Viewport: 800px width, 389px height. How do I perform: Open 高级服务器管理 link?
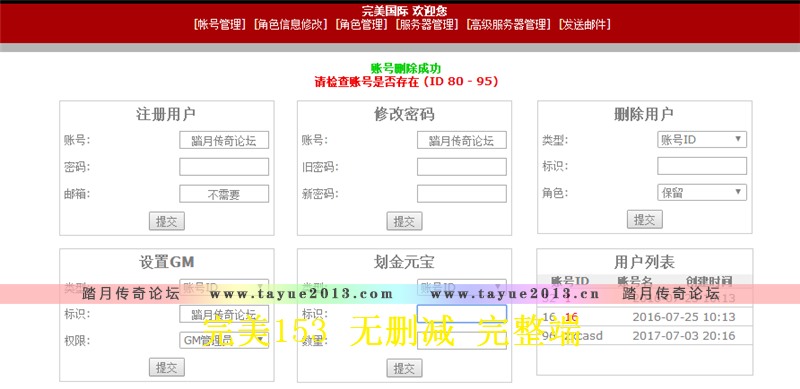[509, 25]
